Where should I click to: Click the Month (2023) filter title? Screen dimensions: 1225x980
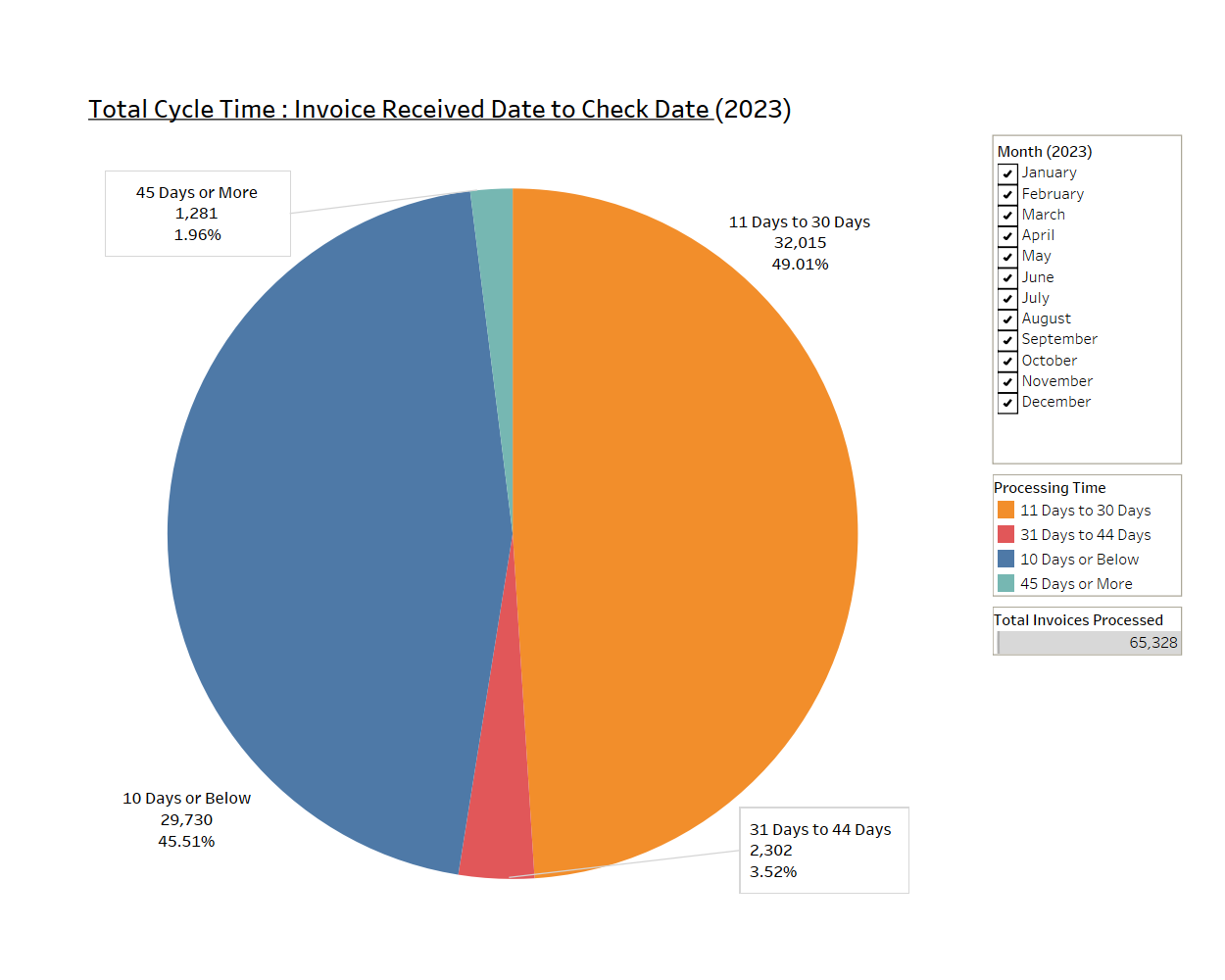click(x=1045, y=152)
